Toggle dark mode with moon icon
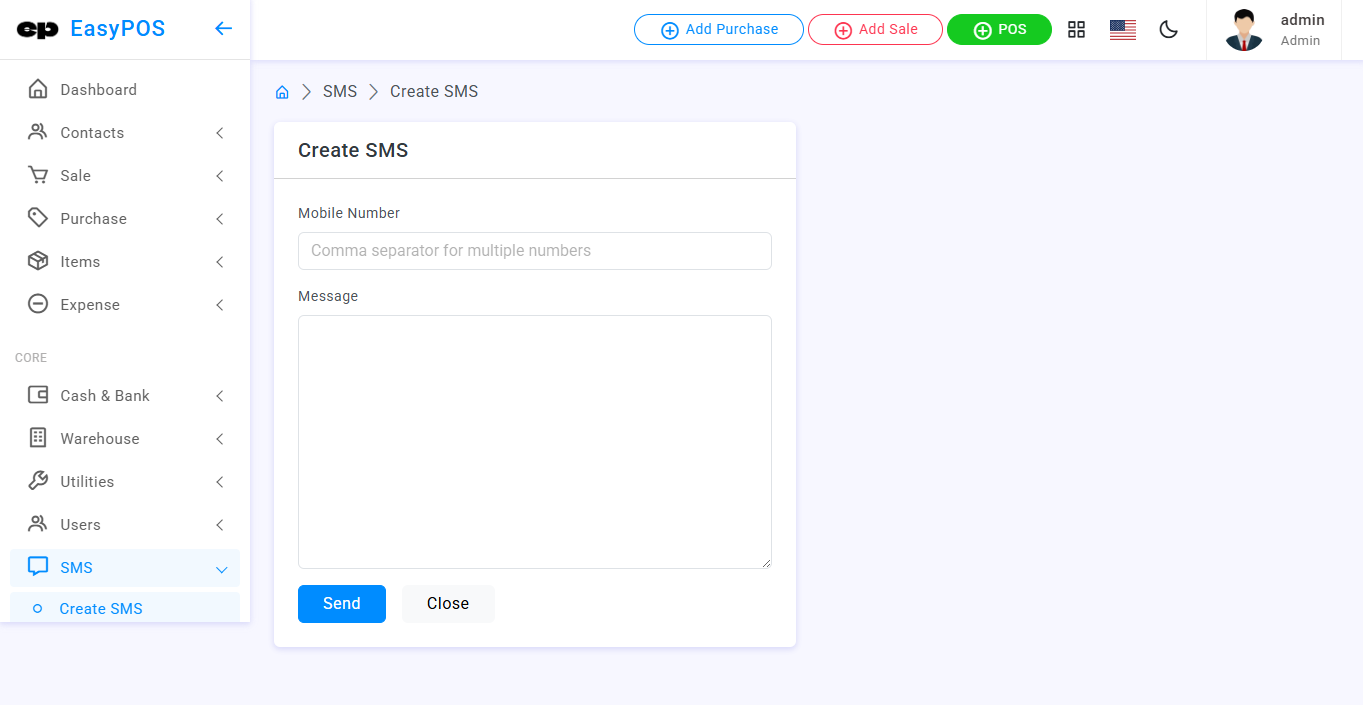The width and height of the screenshot is (1363, 705). coord(1168,30)
